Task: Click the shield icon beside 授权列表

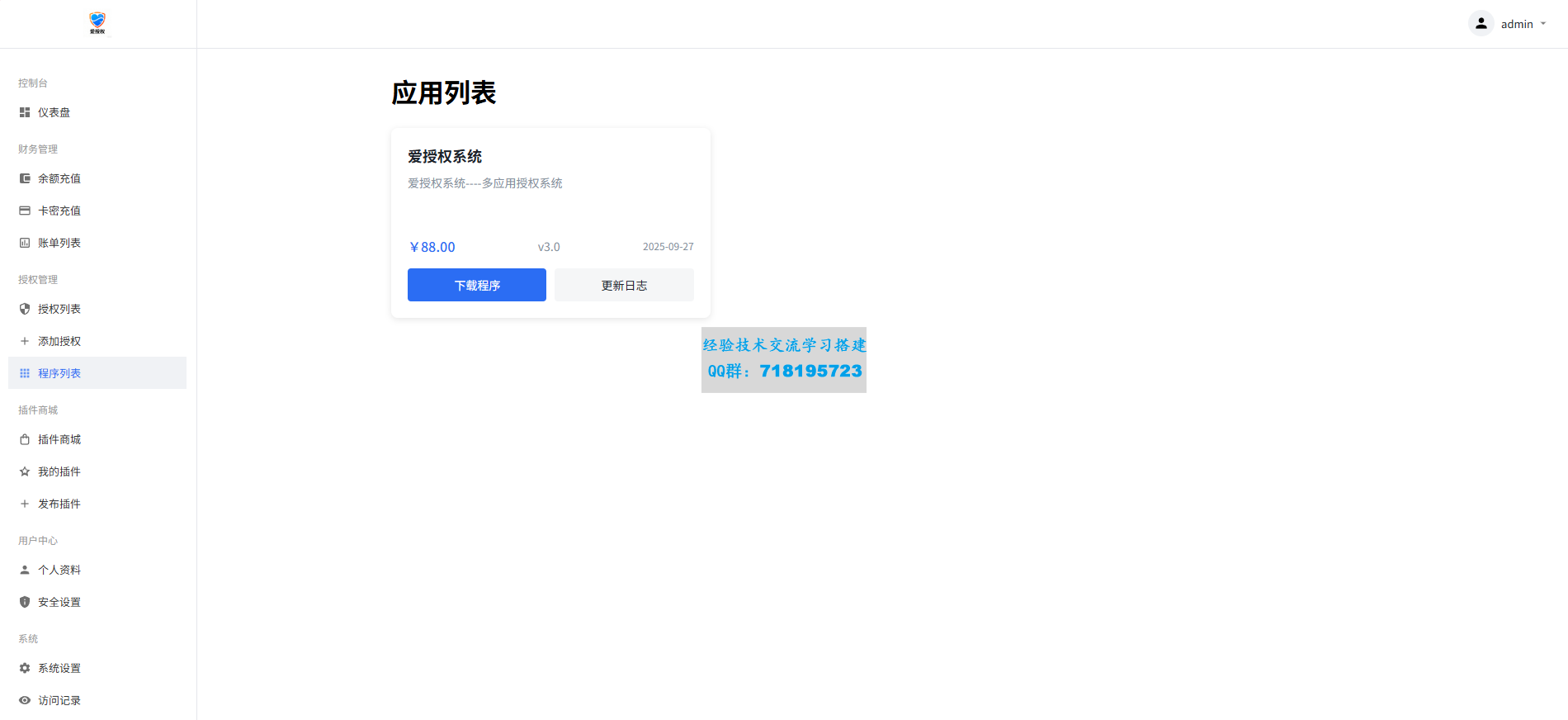Action: tap(25, 309)
